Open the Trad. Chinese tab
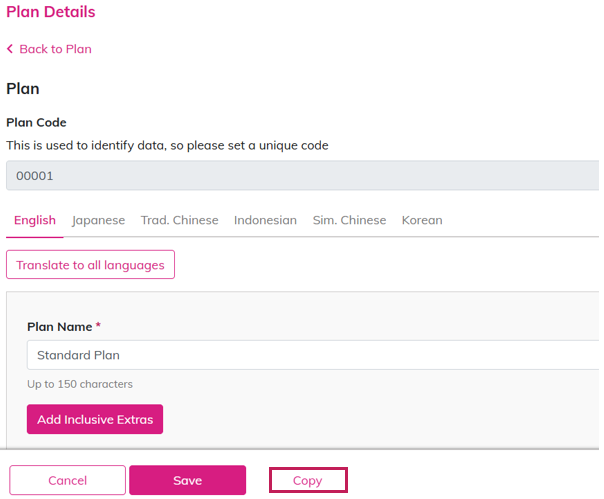The height and width of the screenshot is (499, 604). [179, 220]
